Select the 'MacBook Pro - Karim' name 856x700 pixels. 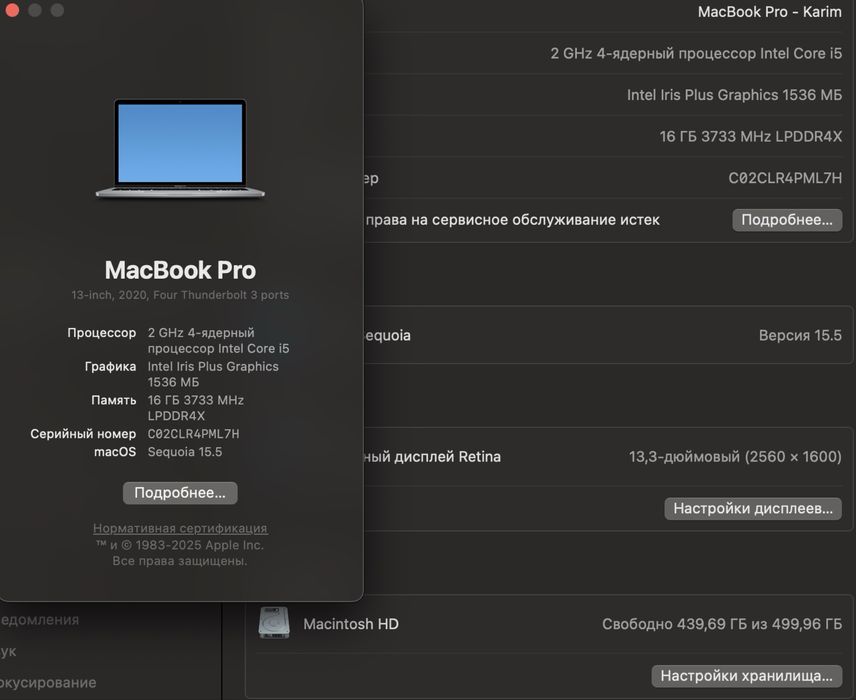(769, 11)
